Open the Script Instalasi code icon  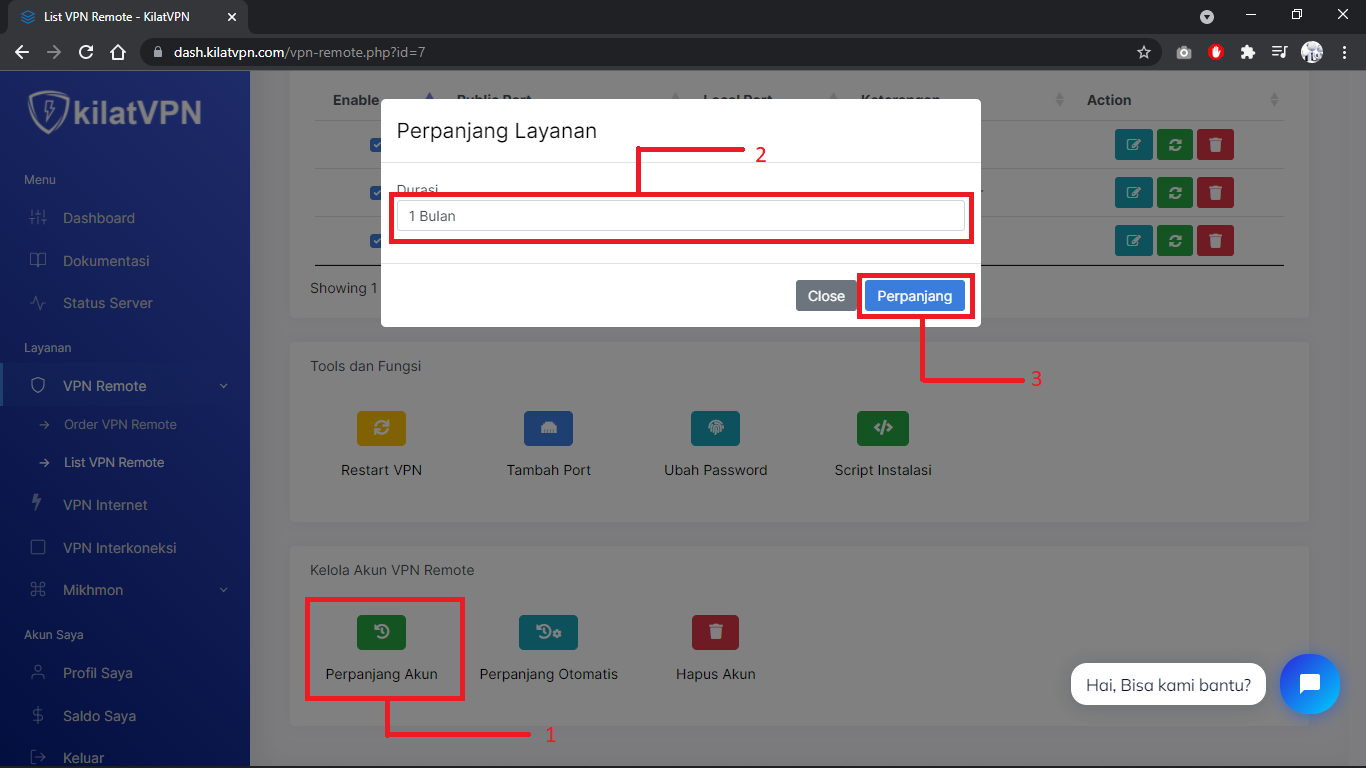coord(882,428)
